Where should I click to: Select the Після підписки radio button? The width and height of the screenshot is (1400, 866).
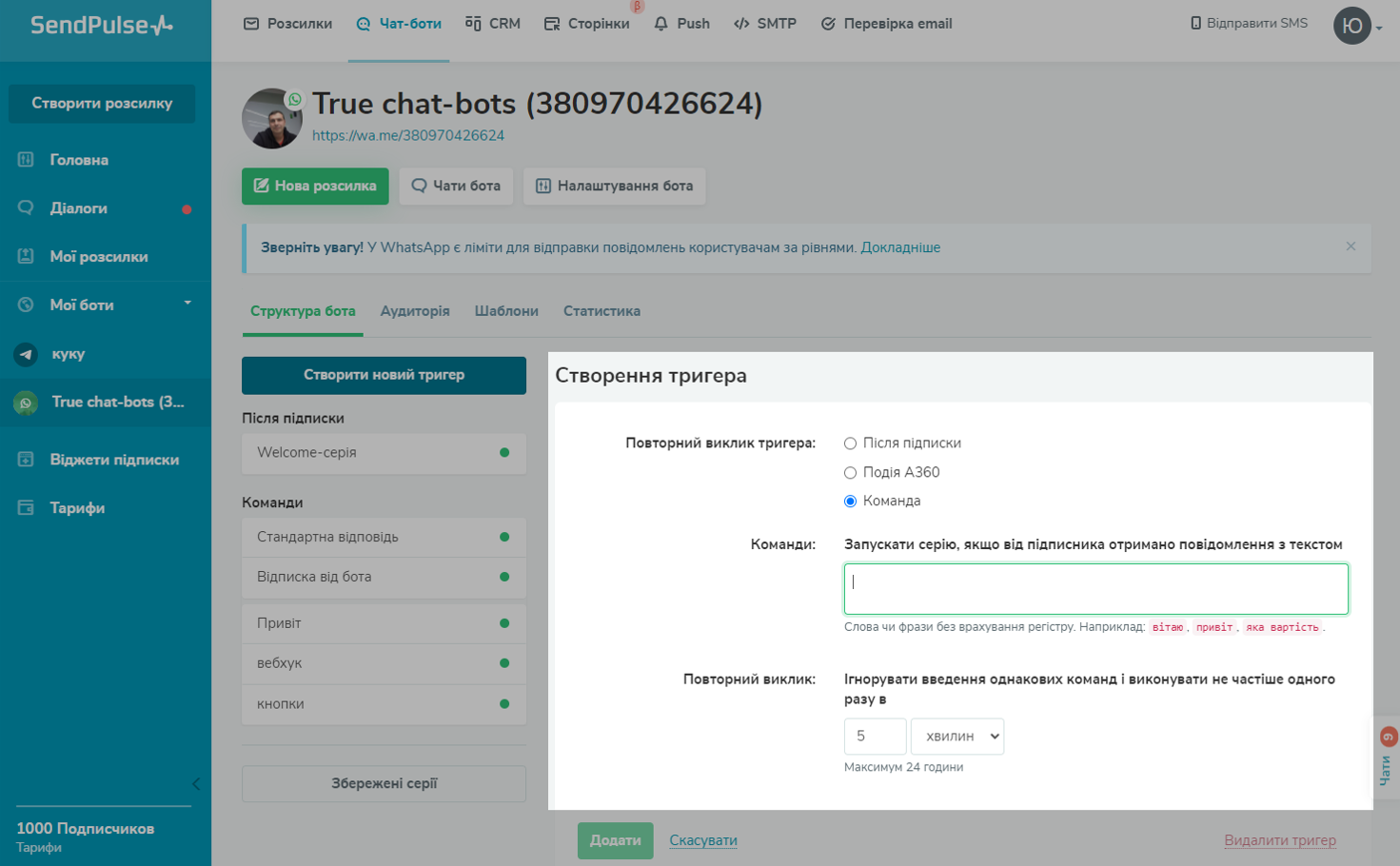[850, 443]
